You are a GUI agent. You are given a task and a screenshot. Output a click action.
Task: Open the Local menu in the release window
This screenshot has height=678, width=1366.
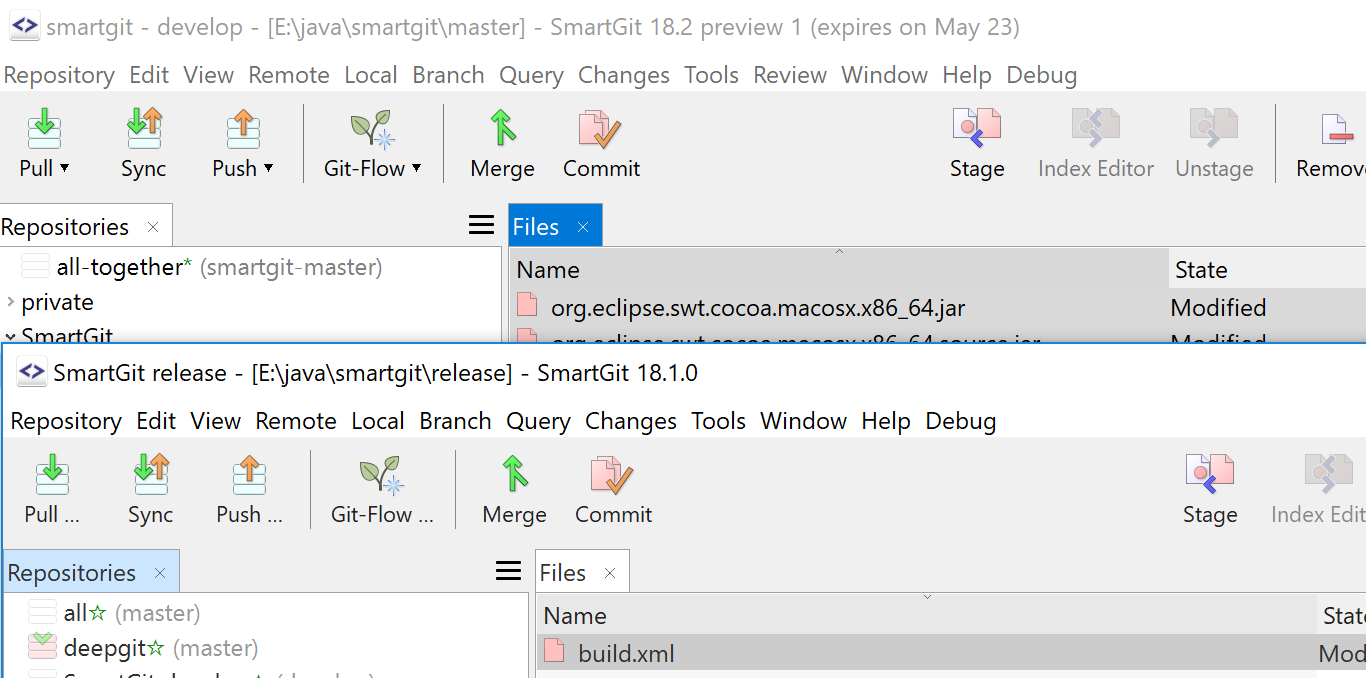(378, 421)
